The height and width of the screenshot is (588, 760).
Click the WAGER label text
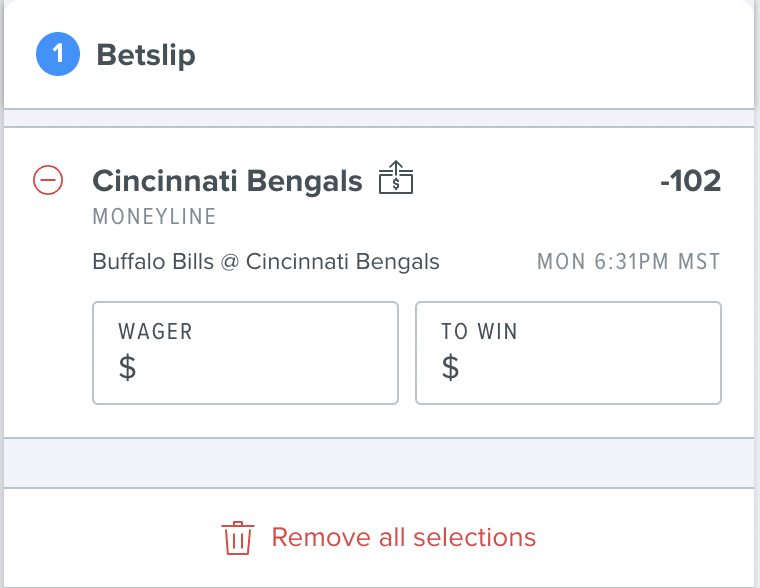156,332
